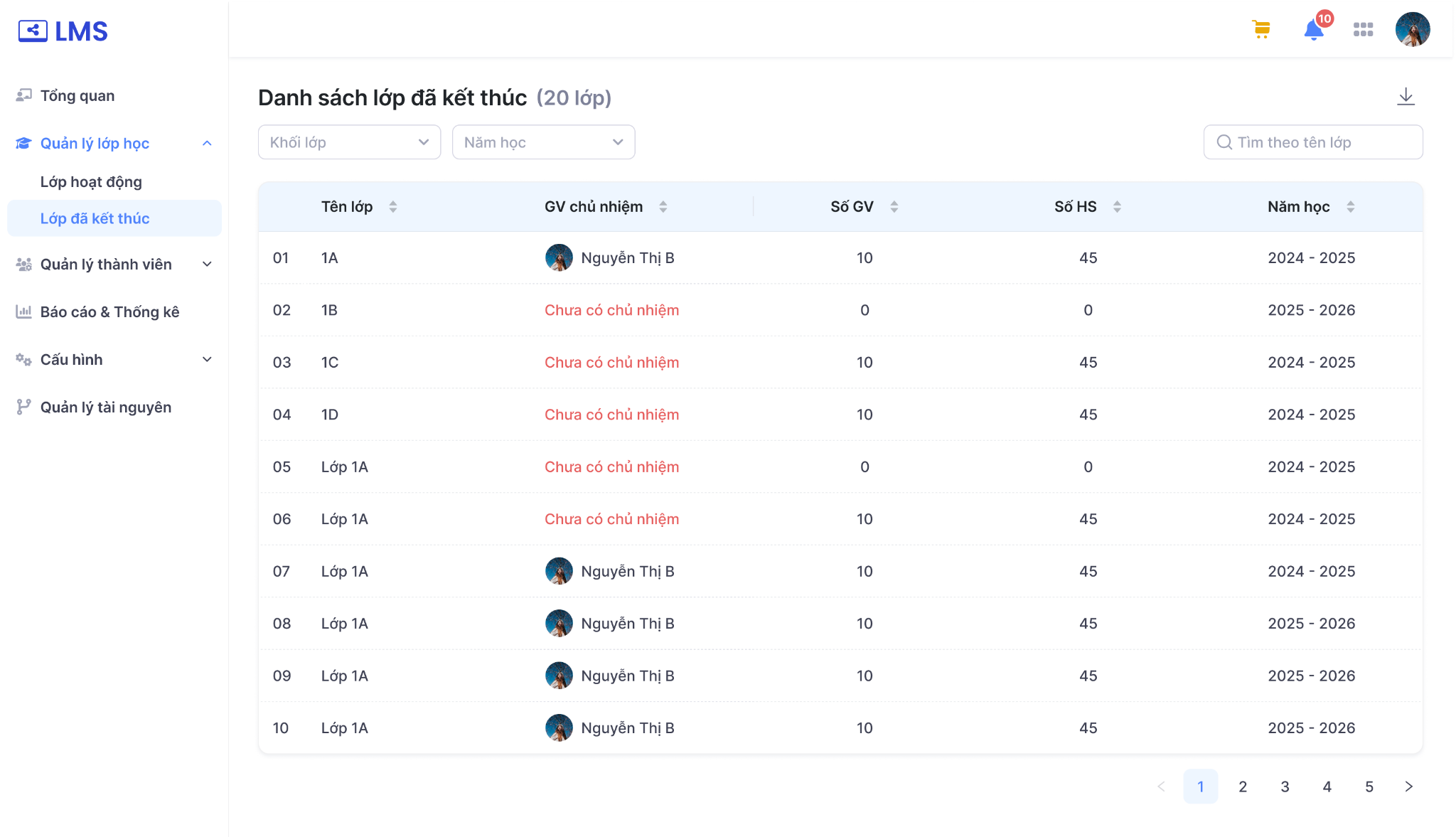Viewport: 1456px width, 837px height.
Task: Open the Năm học filter dropdown
Action: 543,142
